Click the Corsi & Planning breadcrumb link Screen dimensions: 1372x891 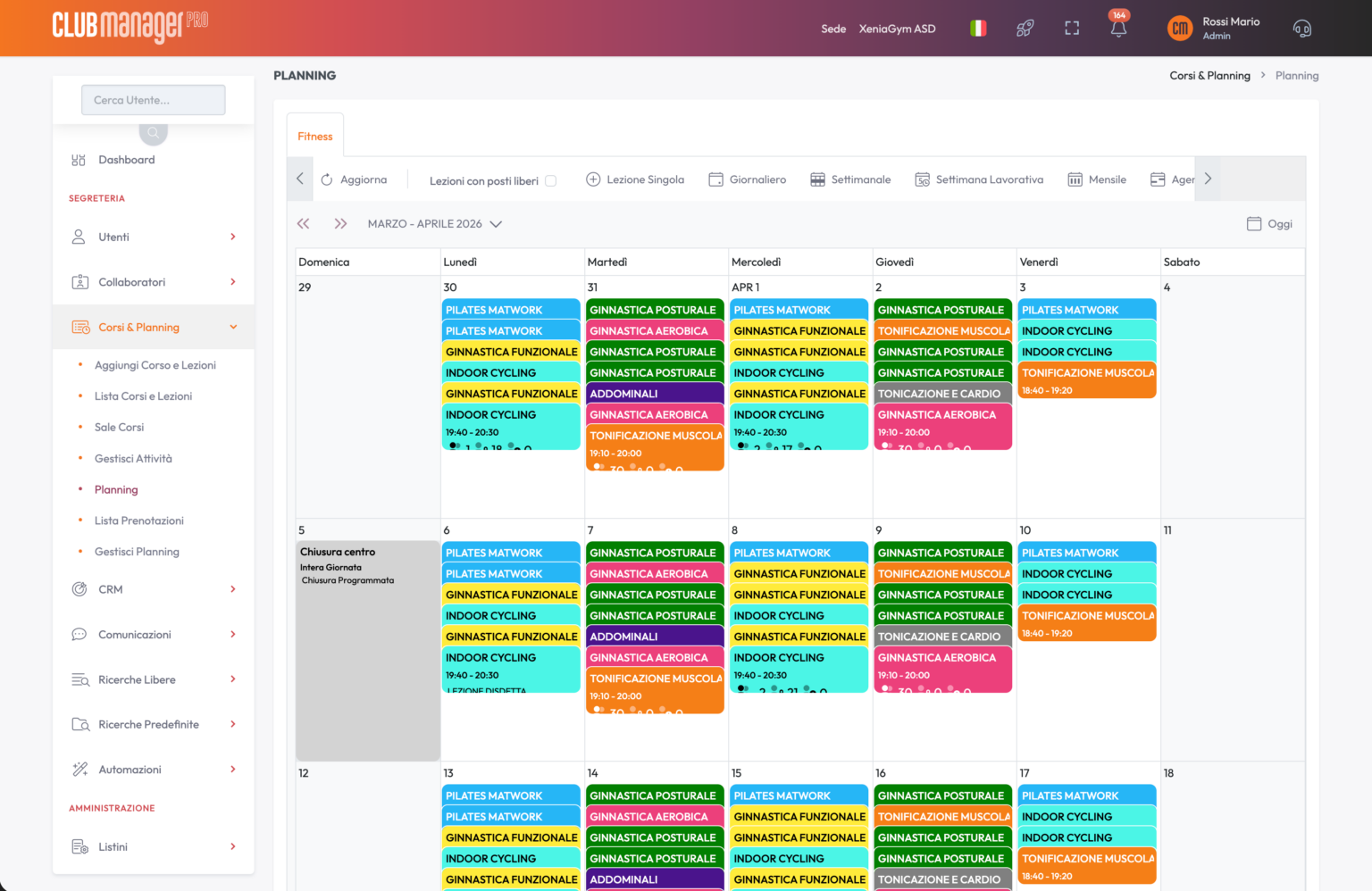click(1209, 76)
